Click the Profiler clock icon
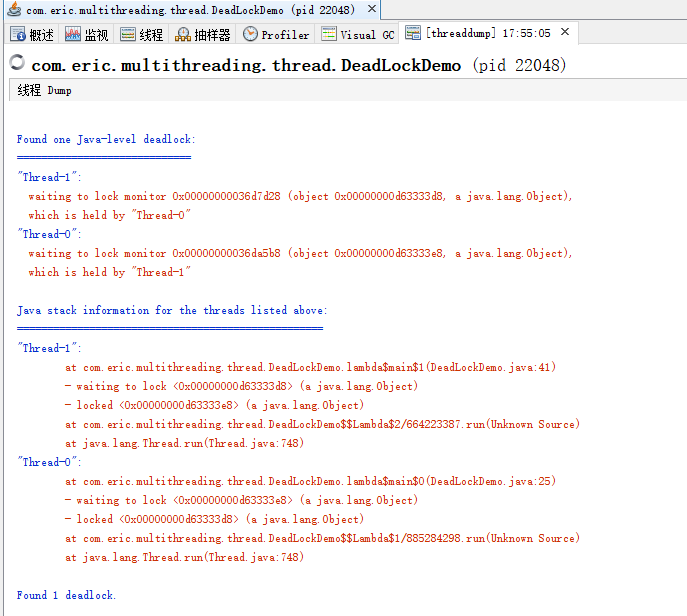This screenshot has width=687, height=616. pos(250,34)
